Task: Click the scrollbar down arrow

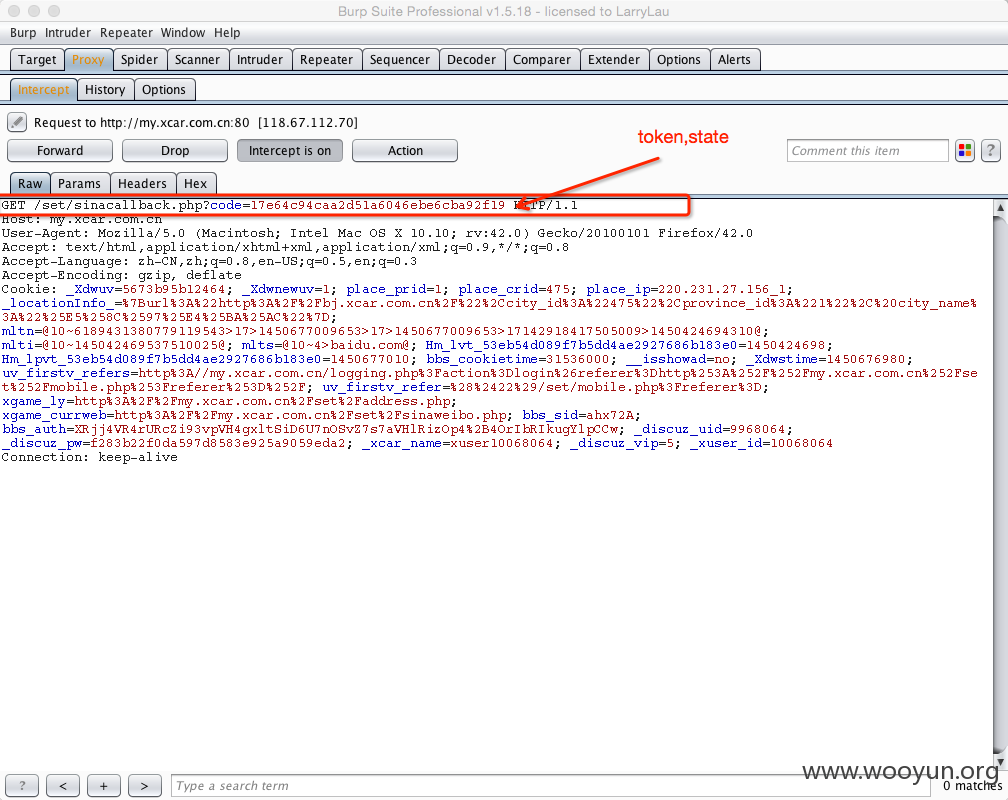Action: pos(1000,761)
